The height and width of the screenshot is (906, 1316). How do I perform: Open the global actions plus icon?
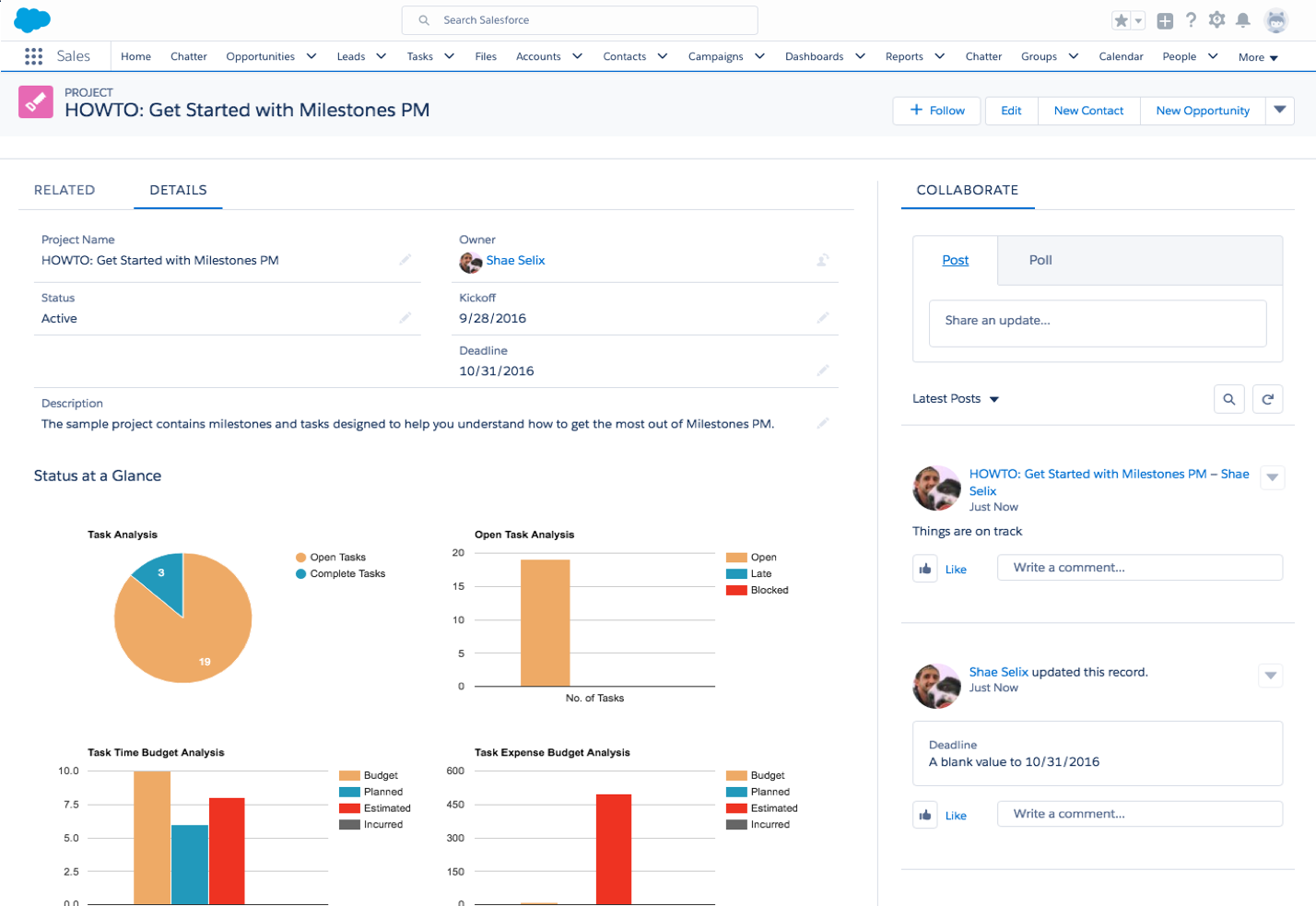[x=1165, y=20]
